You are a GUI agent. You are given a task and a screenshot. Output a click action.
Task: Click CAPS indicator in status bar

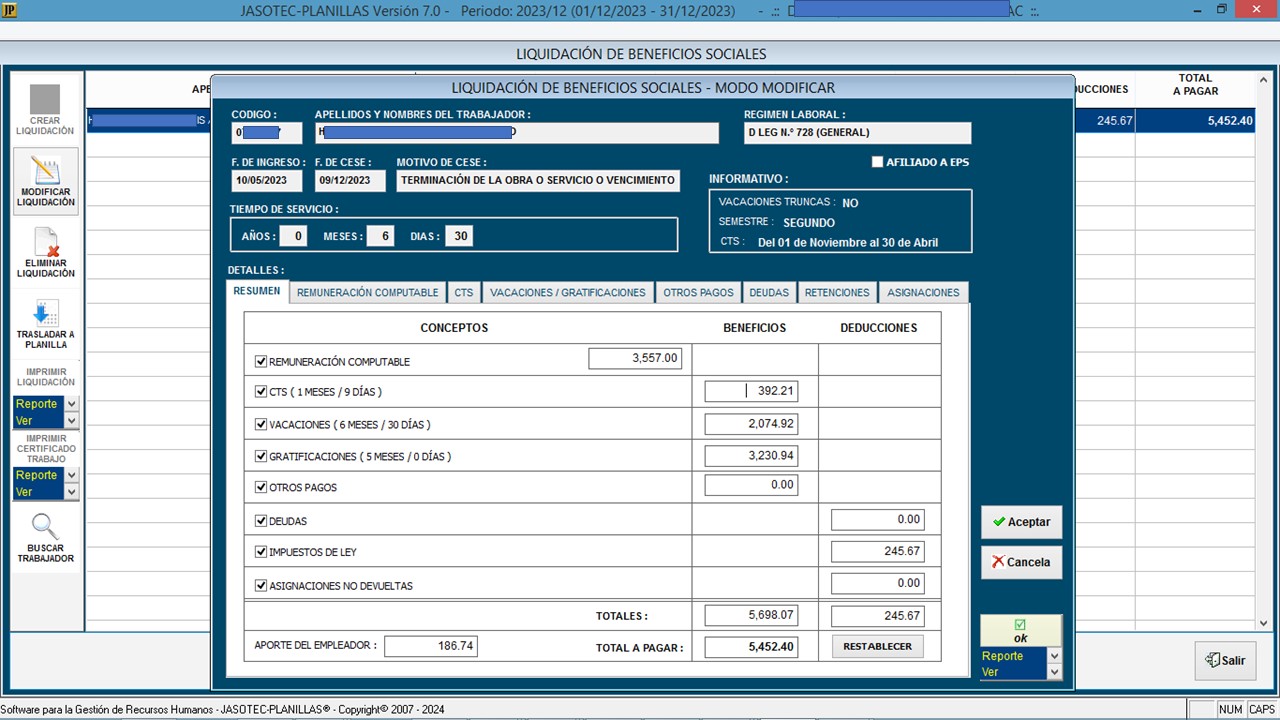click(1262, 710)
